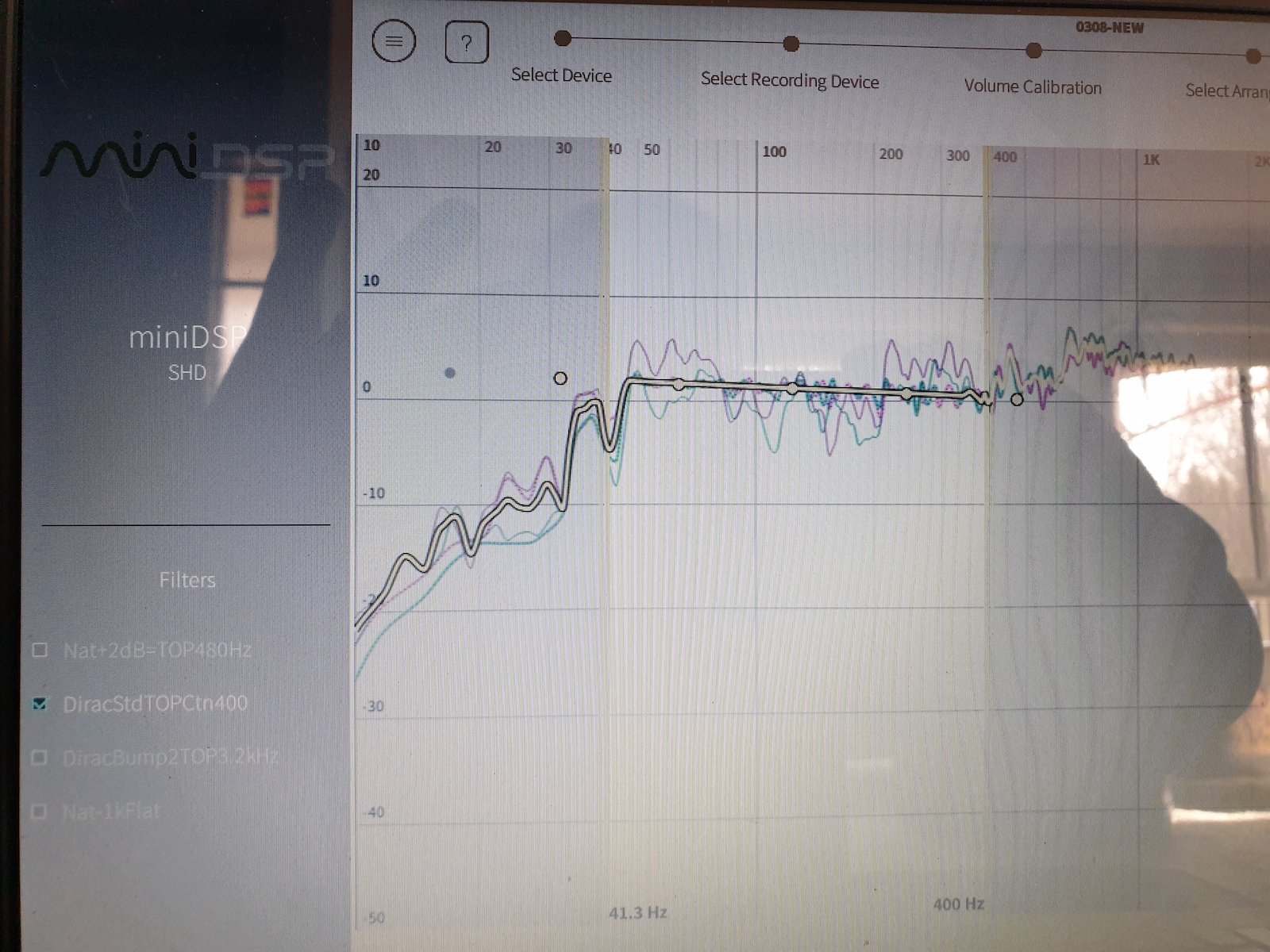Select hollow control point above curve near 30 Hz
The image size is (1270, 952).
coord(560,378)
